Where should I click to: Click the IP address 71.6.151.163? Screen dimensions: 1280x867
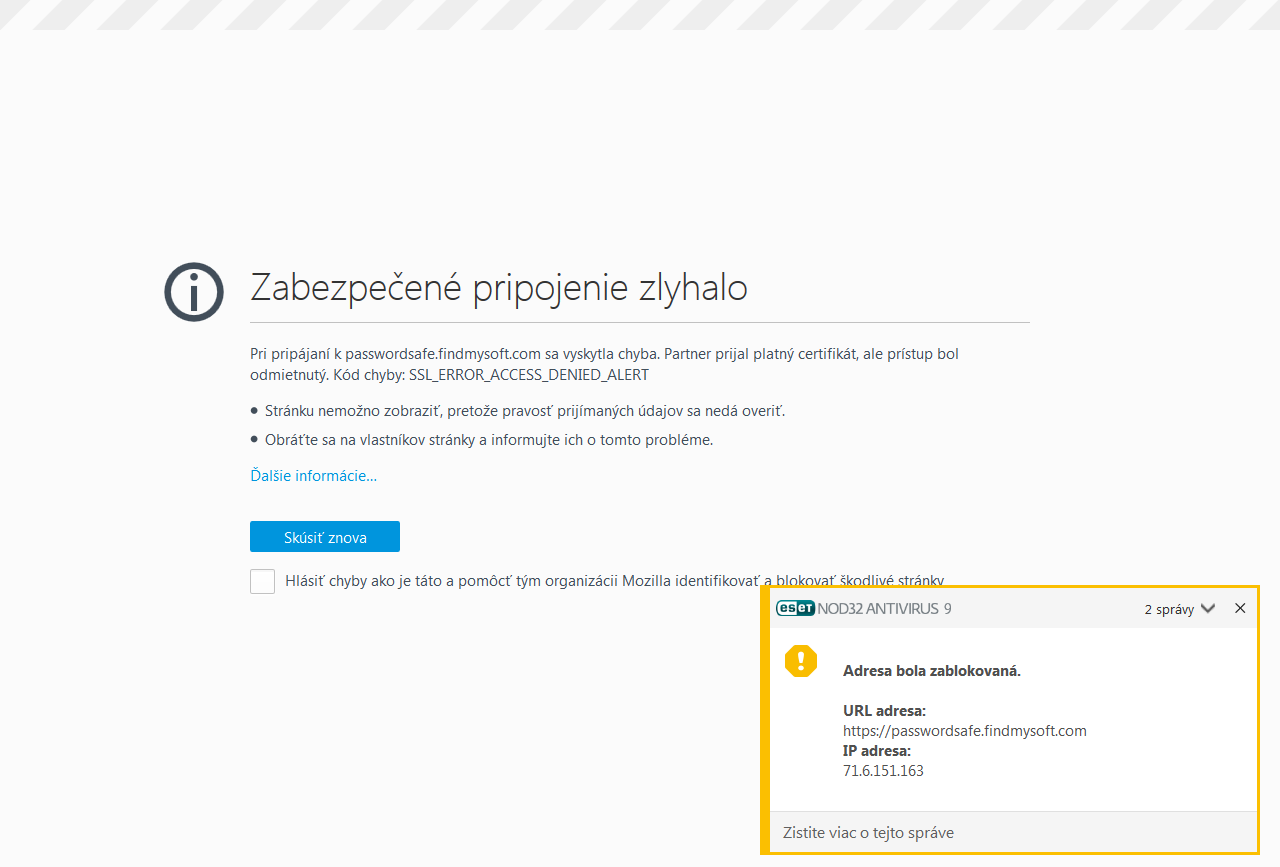(x=883, y=770)
